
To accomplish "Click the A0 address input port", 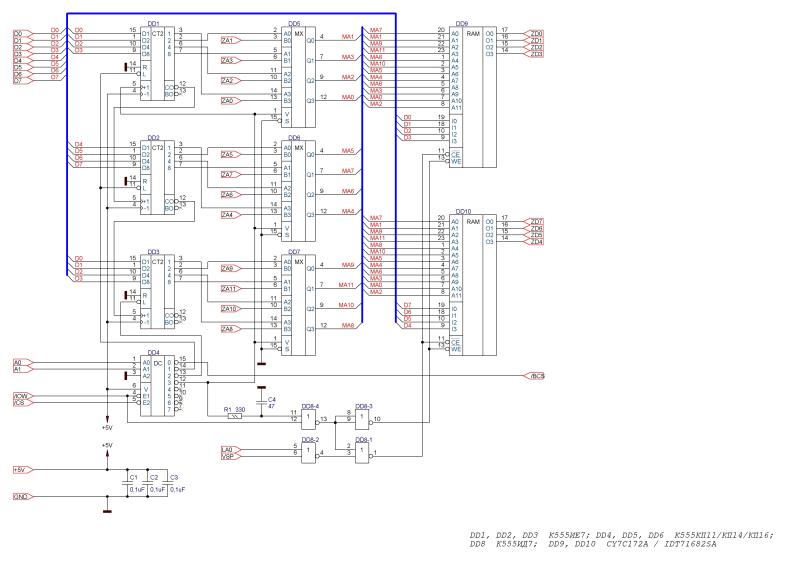I will (19, 362).
